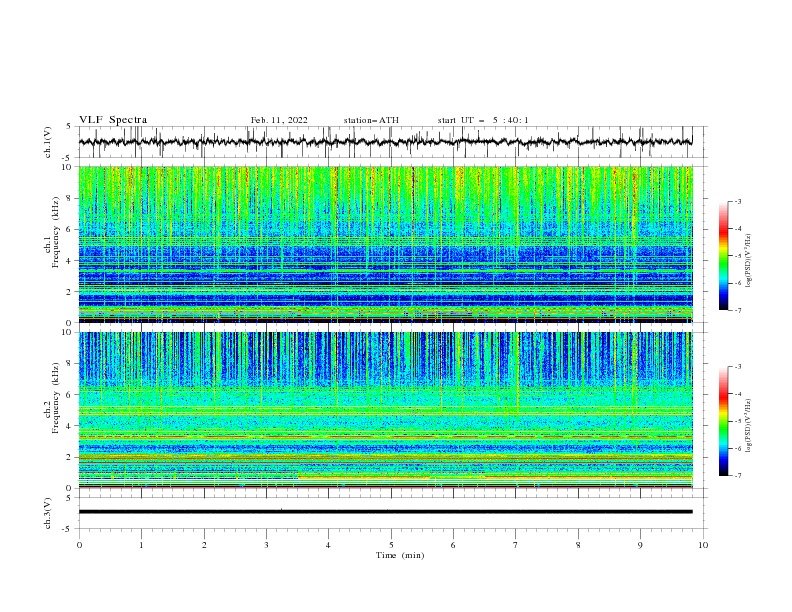Click the time axis tick label "0"
Viewport: 792px width, 612px height.
79,545
